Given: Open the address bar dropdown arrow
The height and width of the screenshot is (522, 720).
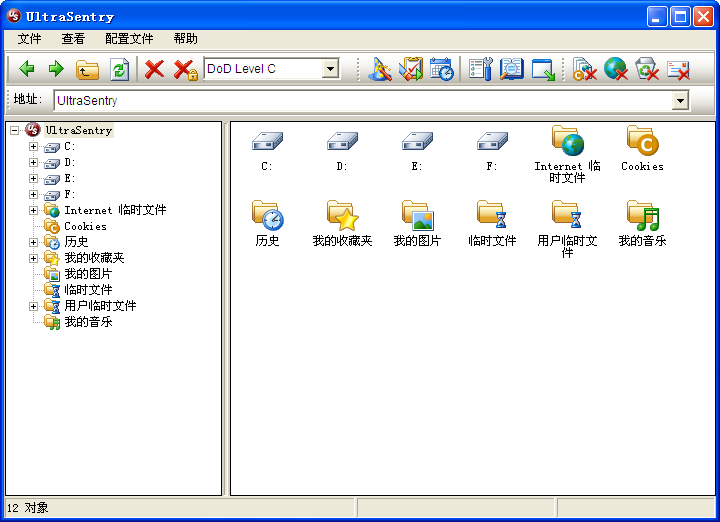Looking at the screenshot, I should (680, 101).
